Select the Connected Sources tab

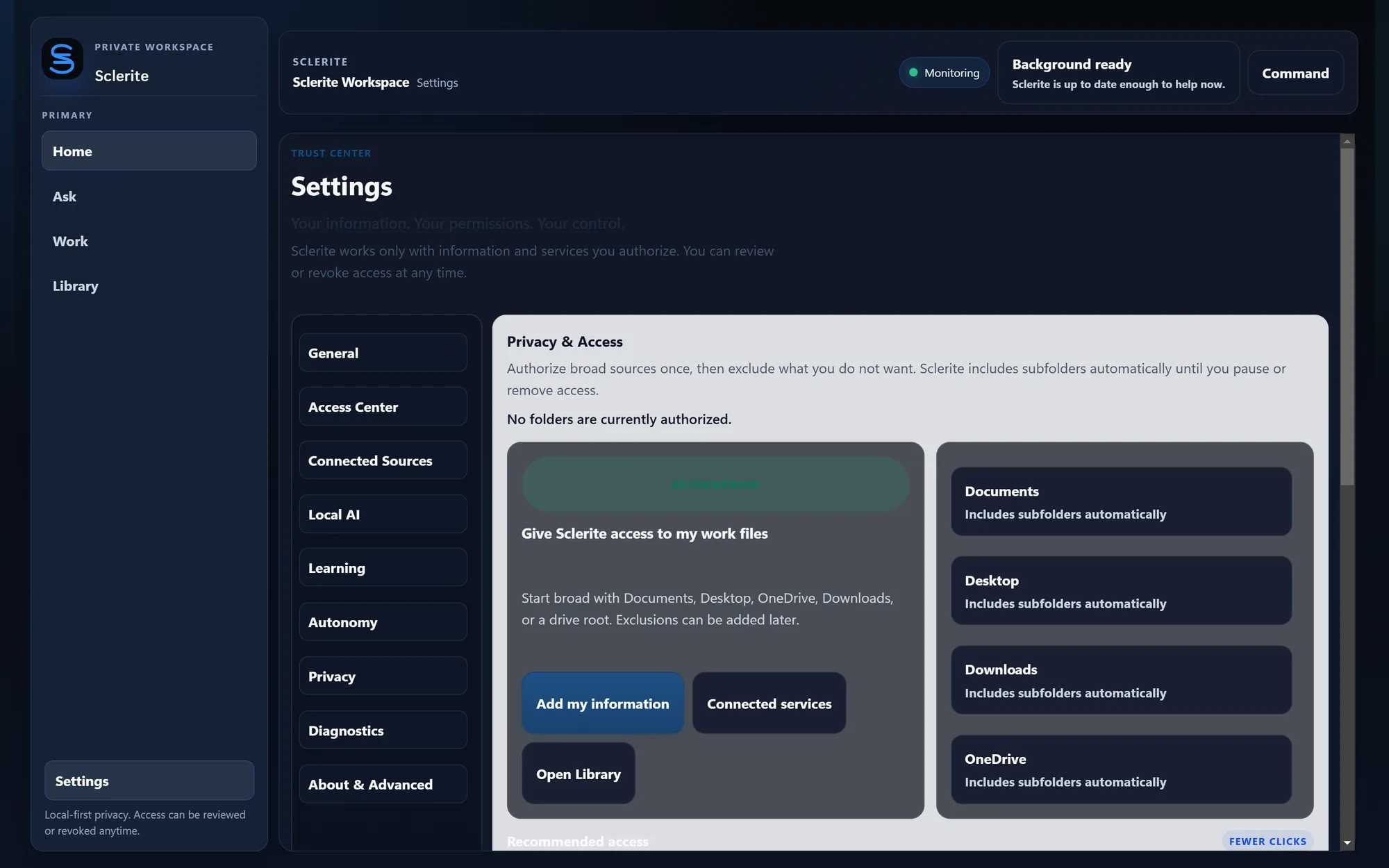point(383,460)
